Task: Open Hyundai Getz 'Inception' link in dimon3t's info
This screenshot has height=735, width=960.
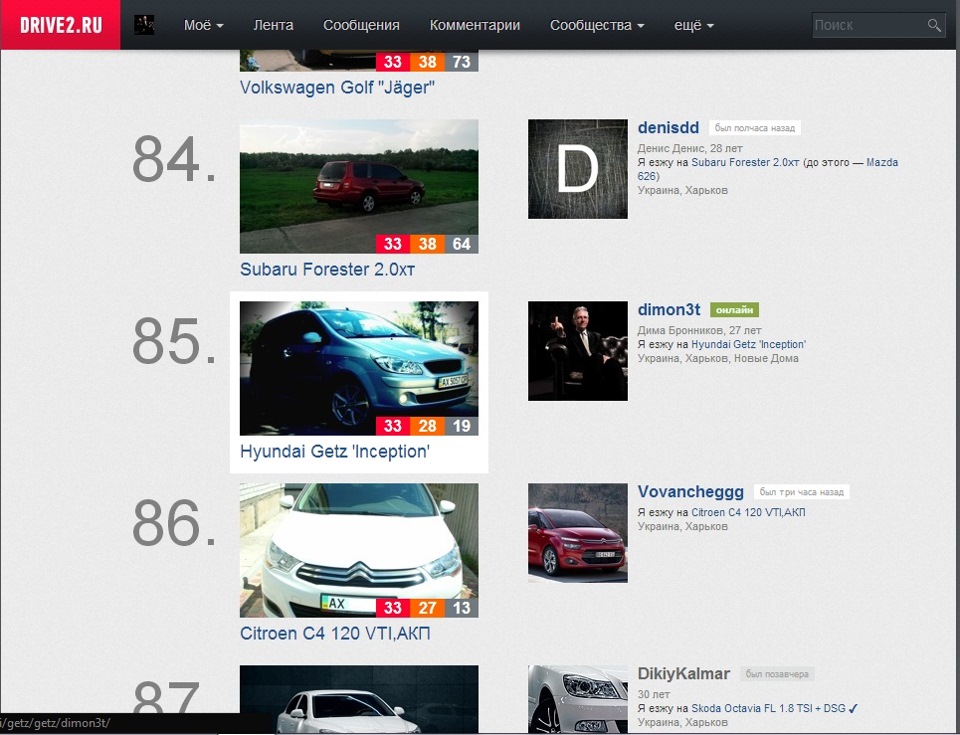Action: 748,344
